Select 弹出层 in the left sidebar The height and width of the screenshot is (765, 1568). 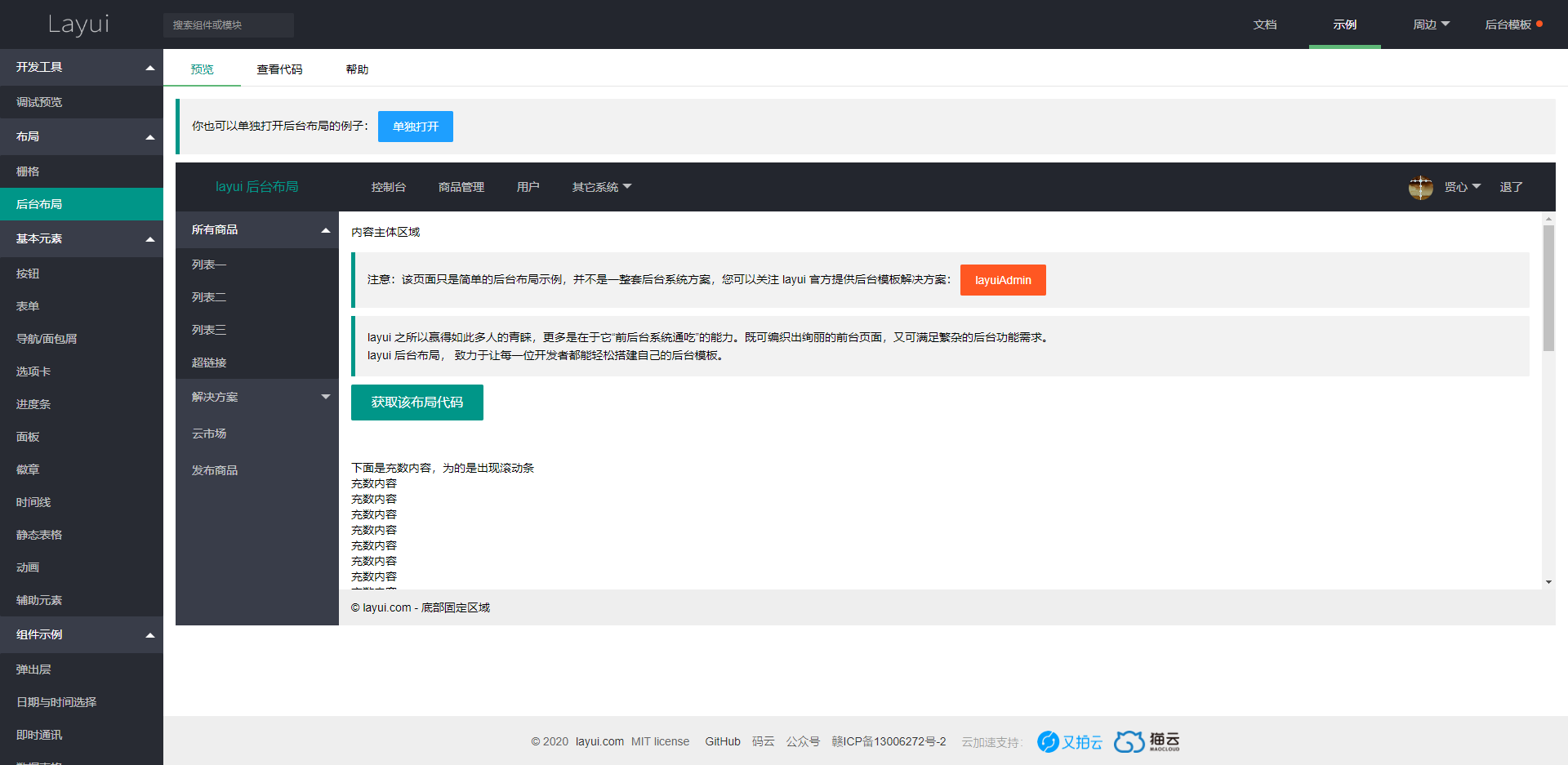tap(33, 669)
